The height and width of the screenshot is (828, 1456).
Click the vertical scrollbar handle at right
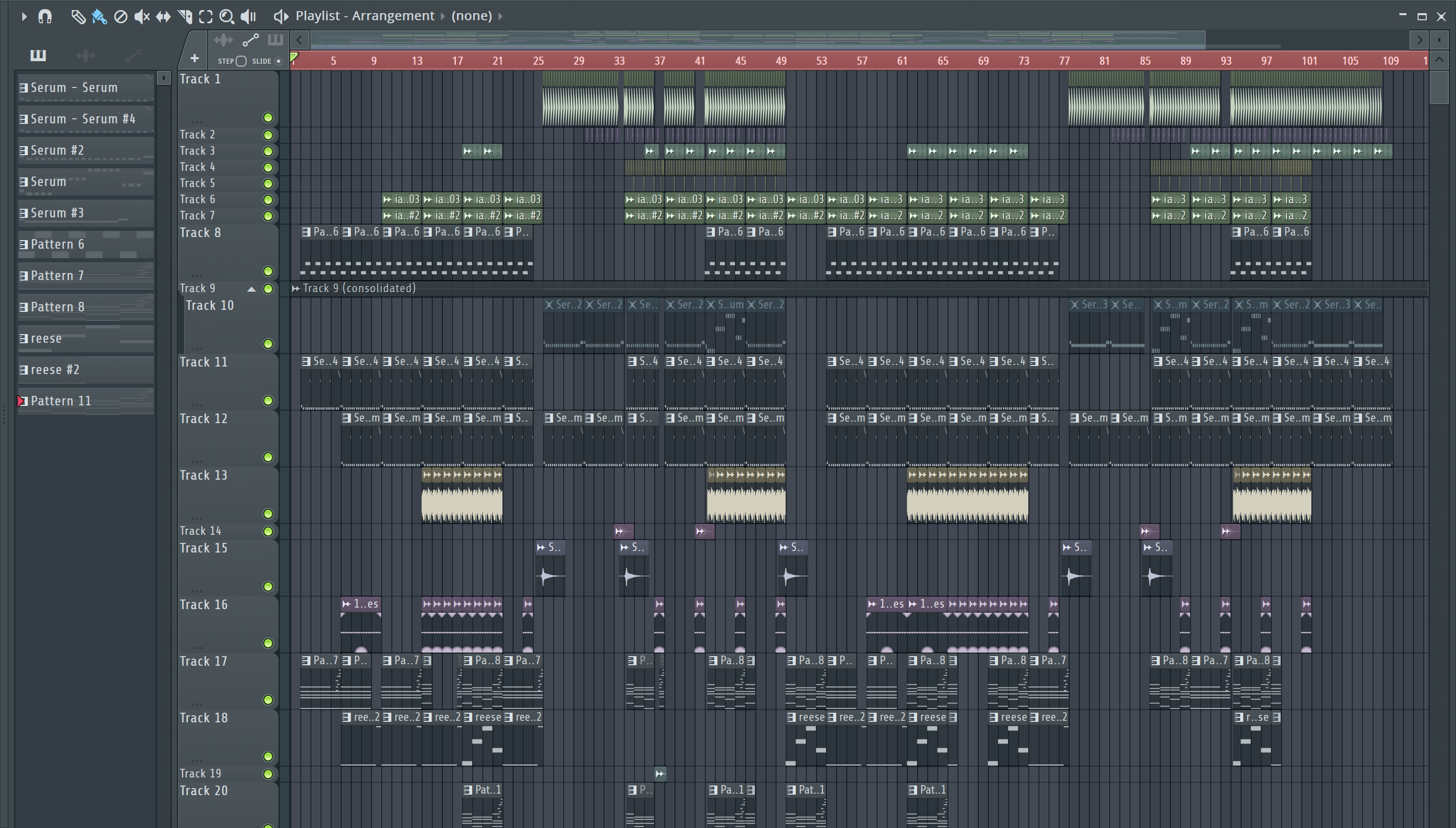pyautogui.click(x=1439, y=87)
